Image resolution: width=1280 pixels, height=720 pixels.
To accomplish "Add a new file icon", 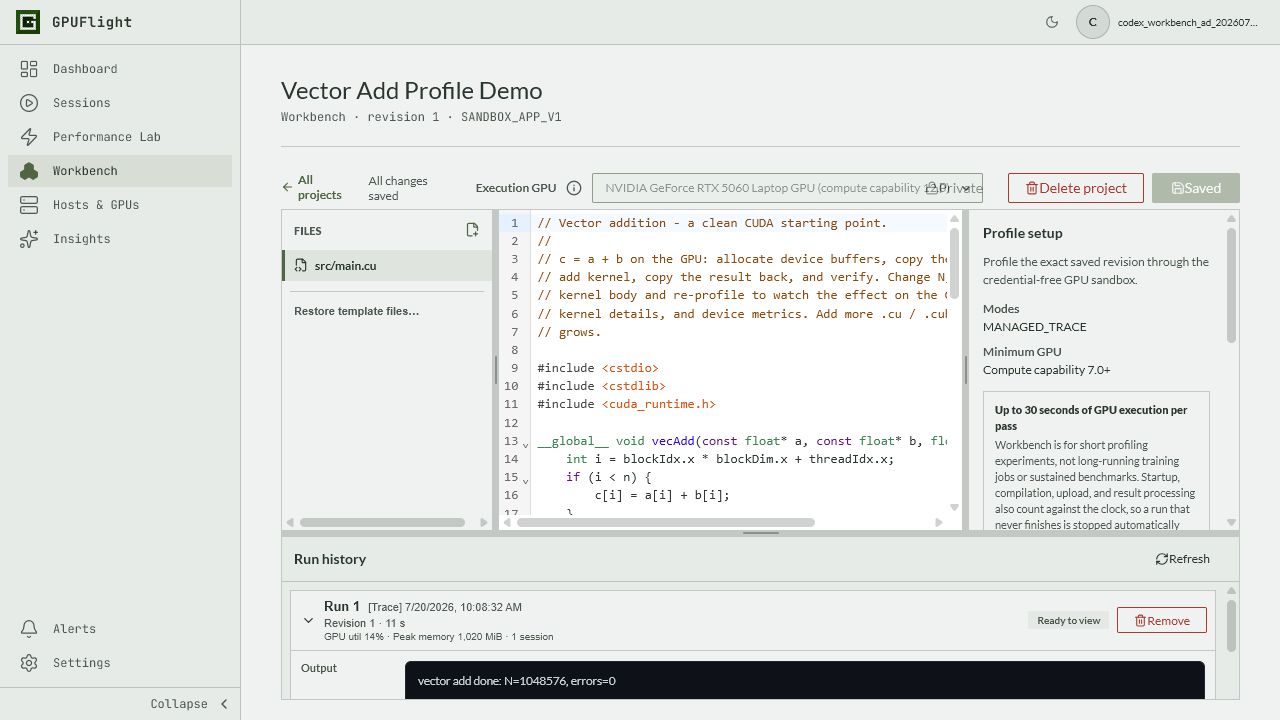I will (472, 230).
